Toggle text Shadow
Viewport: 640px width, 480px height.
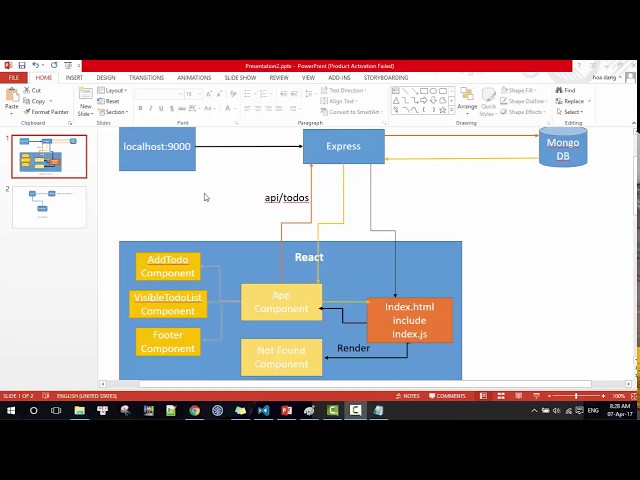pos(171,108)
